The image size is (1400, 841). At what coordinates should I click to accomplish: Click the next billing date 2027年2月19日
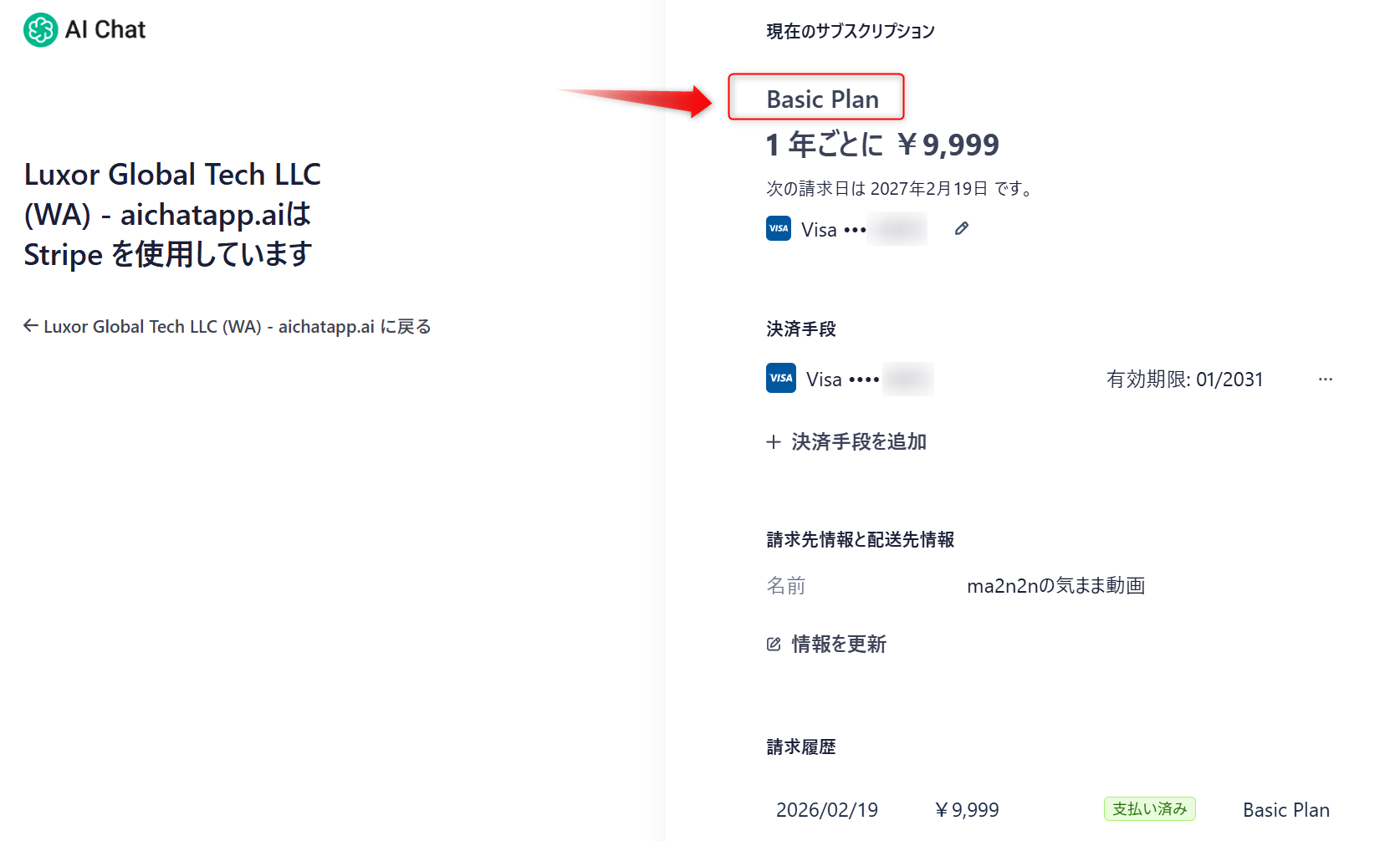coord(928,188)
